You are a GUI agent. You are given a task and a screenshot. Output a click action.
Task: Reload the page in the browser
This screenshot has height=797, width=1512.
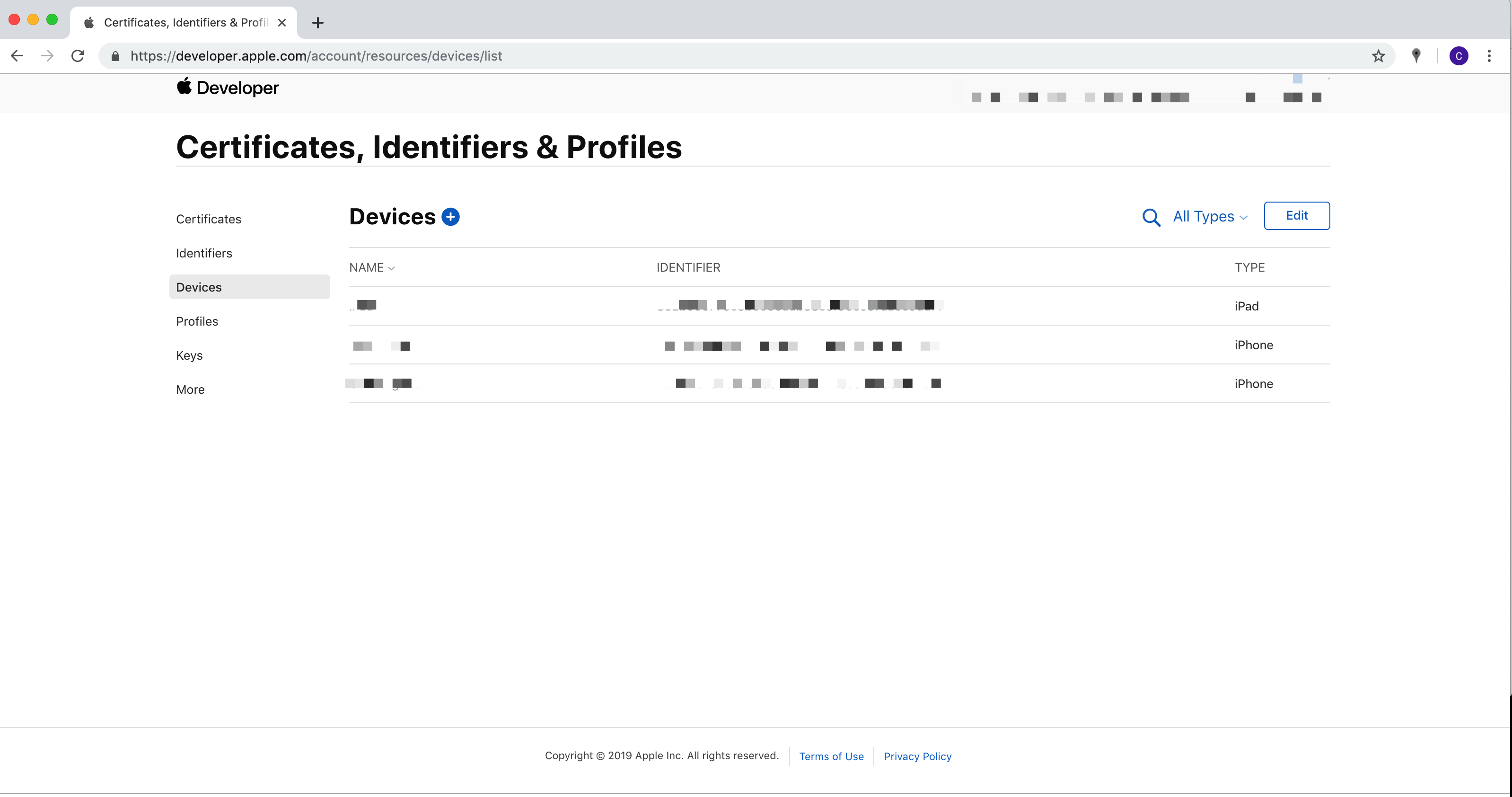pos(78,56)
